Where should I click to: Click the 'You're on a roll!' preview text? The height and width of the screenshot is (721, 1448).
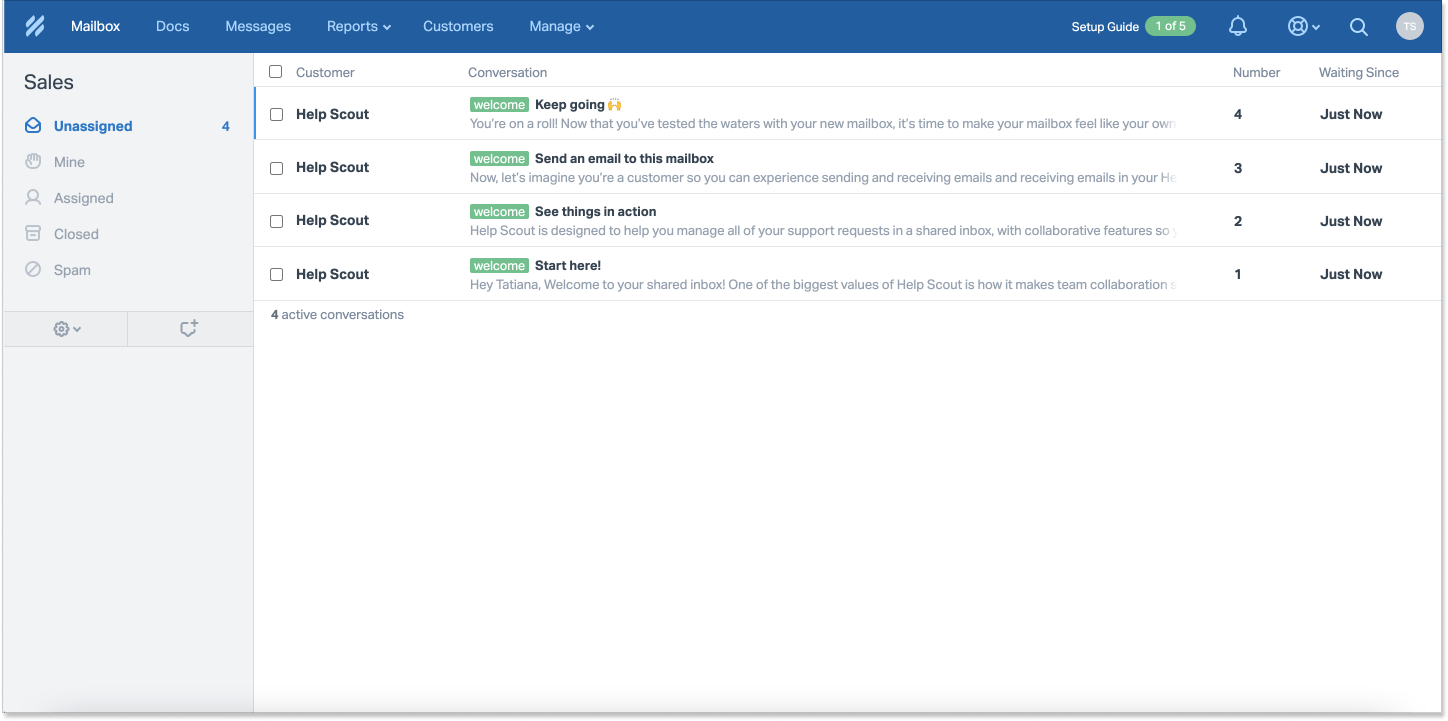[x=822, y=124]
